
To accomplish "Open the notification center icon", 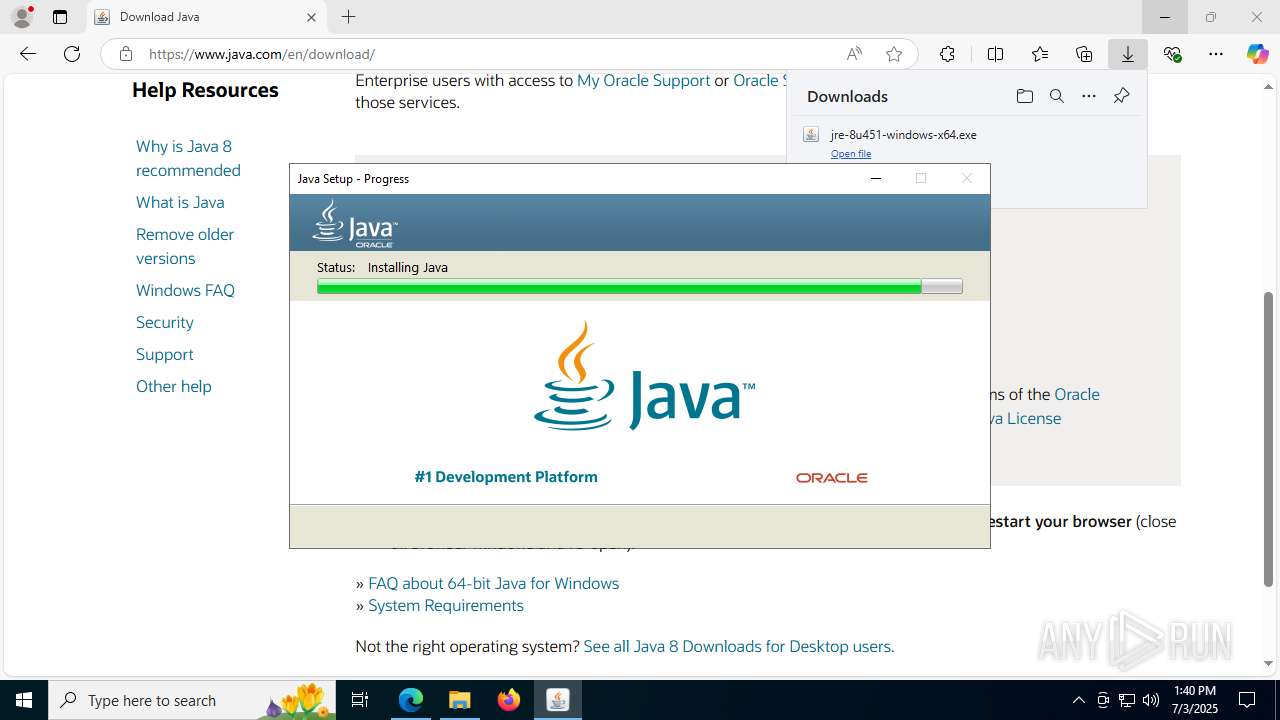I will tap(1247, 700).
